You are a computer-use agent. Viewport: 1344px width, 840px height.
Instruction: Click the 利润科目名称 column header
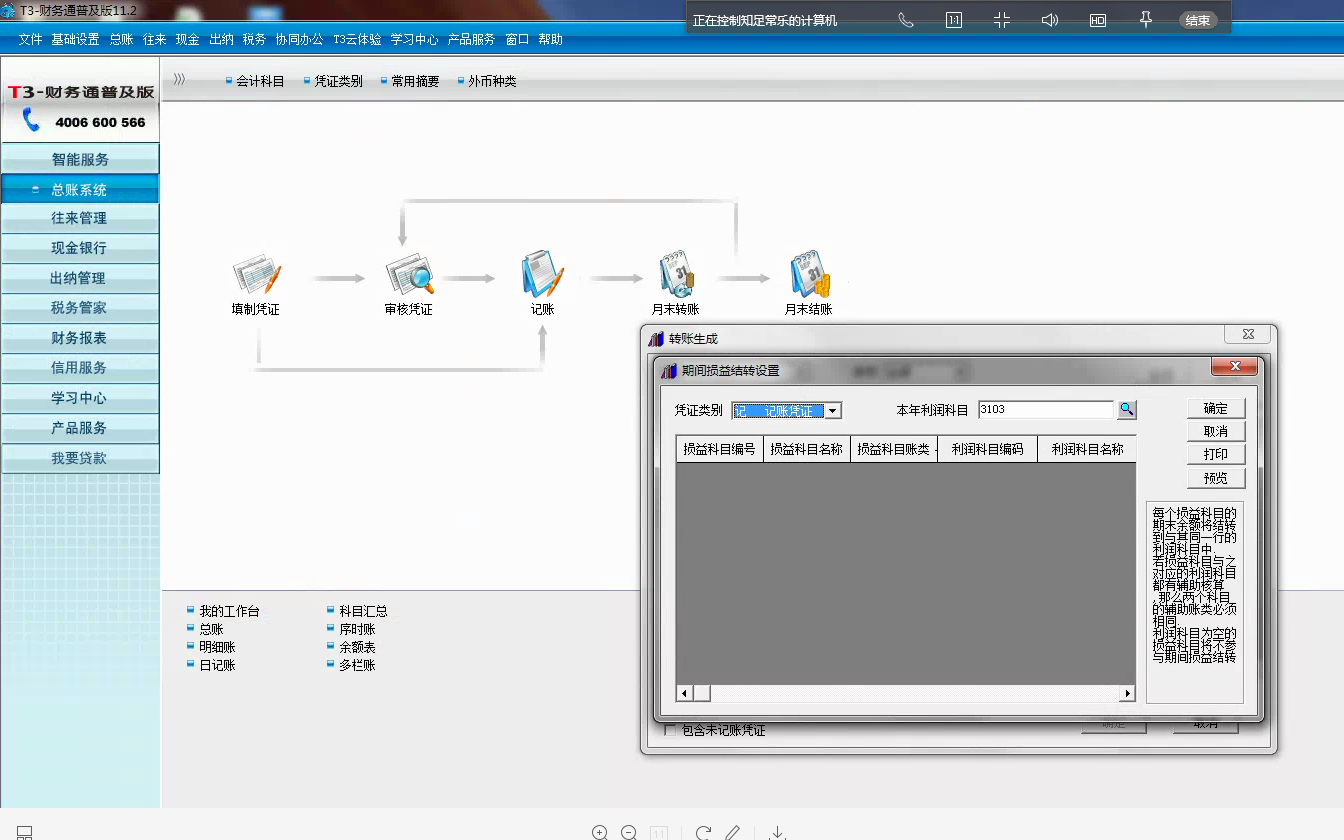pyautogui.click(x=1087, y=449)
